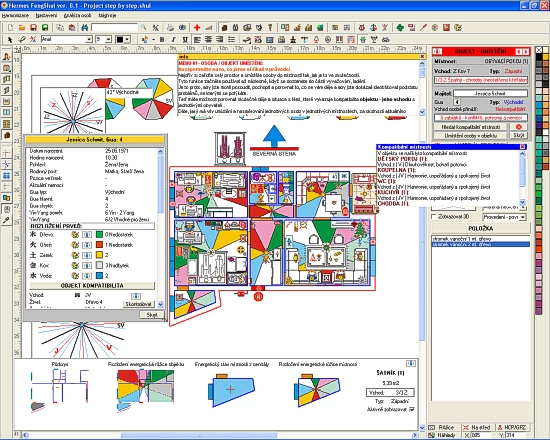The image size is (550, 440).
Task: Click the Půdorys floor plan thumbnail
Action: point(60,391)
